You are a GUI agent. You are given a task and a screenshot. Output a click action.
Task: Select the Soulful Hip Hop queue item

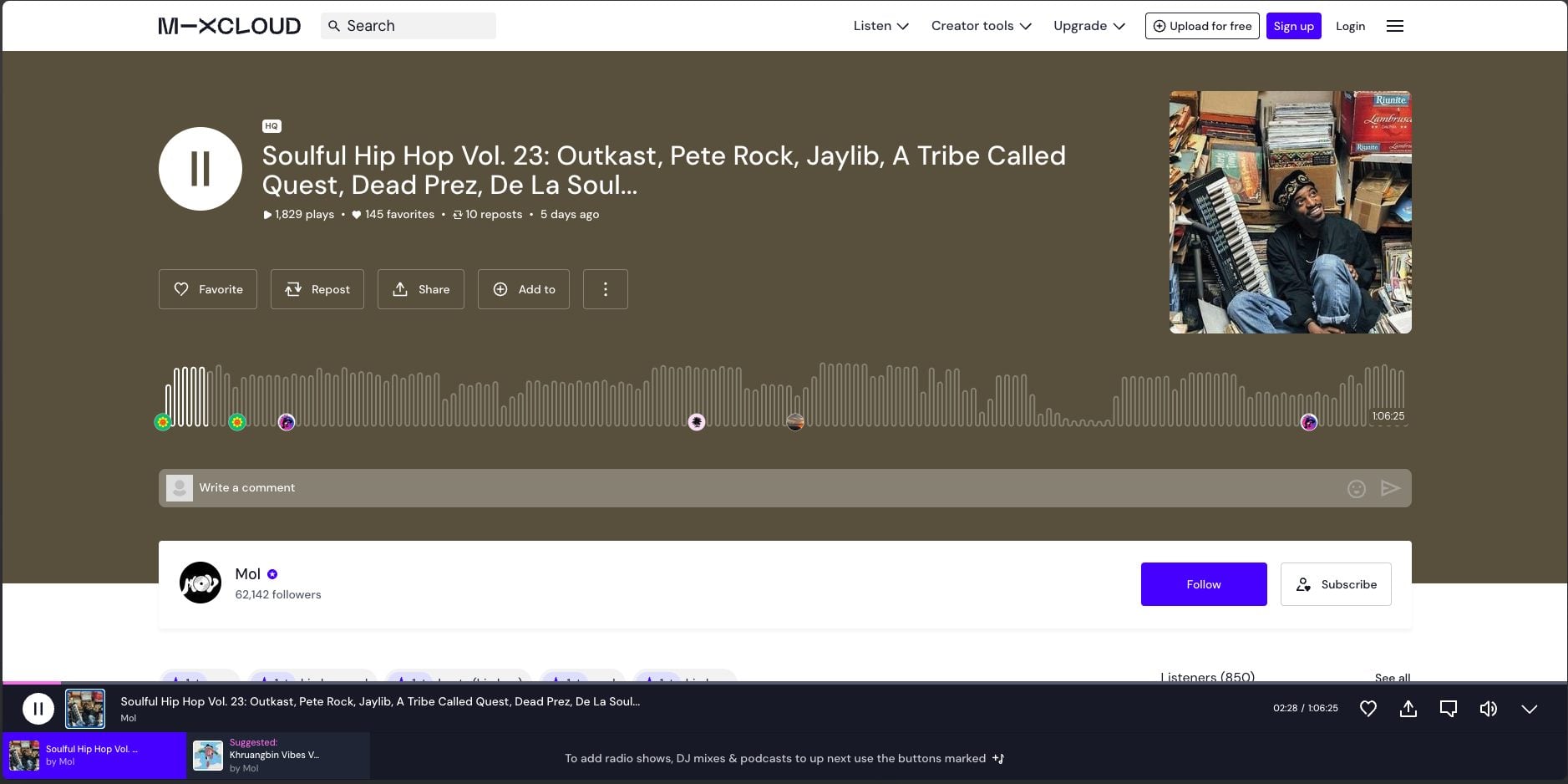[x=94, y=756]
